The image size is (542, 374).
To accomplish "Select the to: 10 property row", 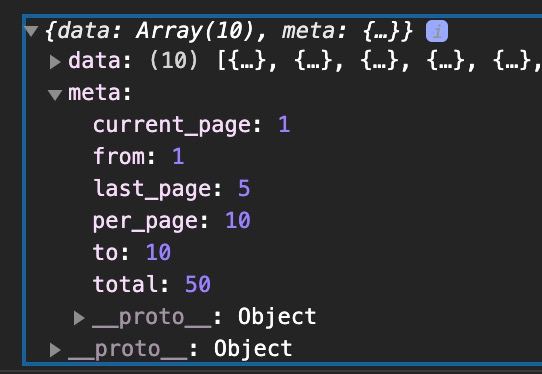I will 132,252.
